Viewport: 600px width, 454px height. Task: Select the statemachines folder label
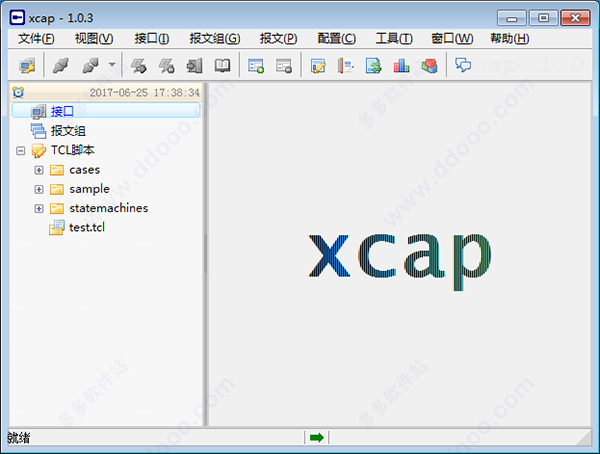(x=109, y=208)
